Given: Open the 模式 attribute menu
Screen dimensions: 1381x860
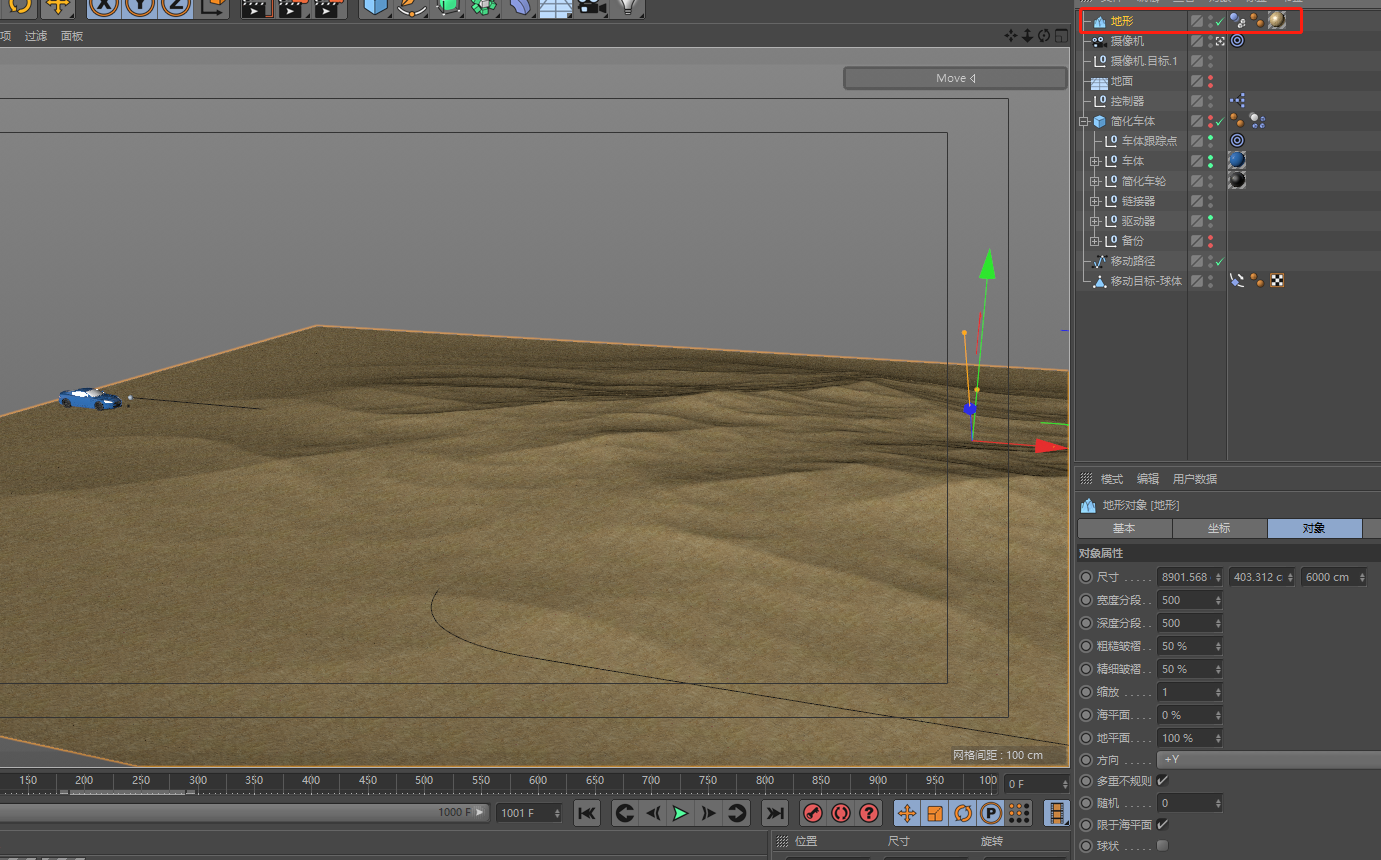Looking at the screenshot, I should point(1112,479).
